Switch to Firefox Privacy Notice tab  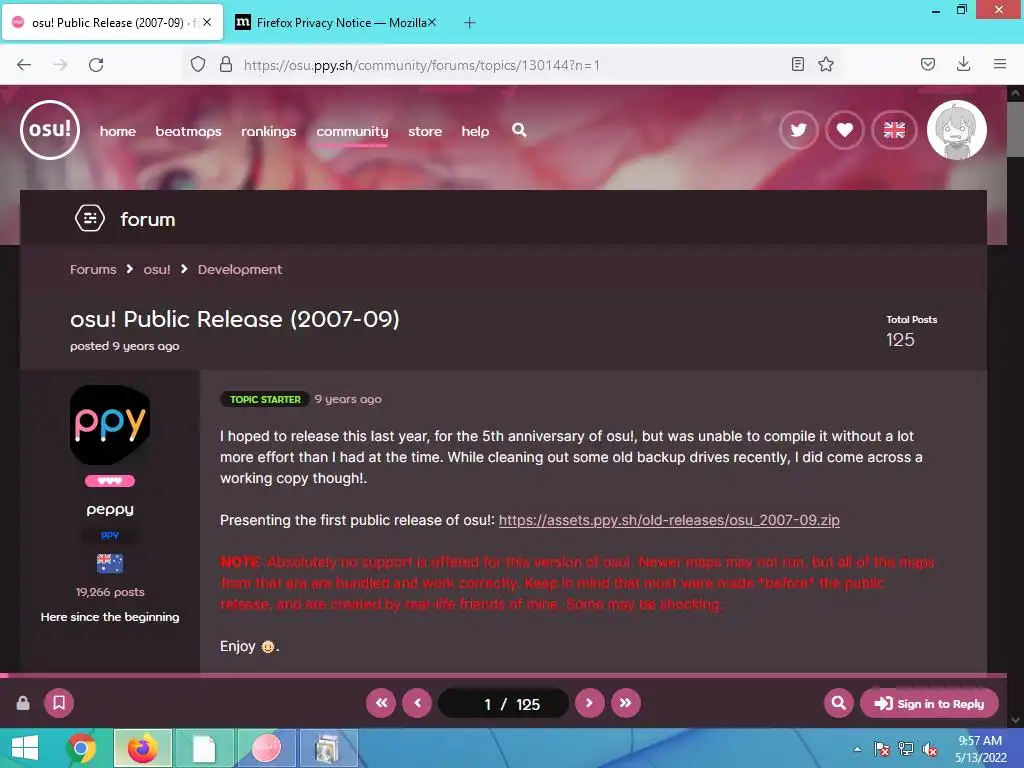pos(335,23)
